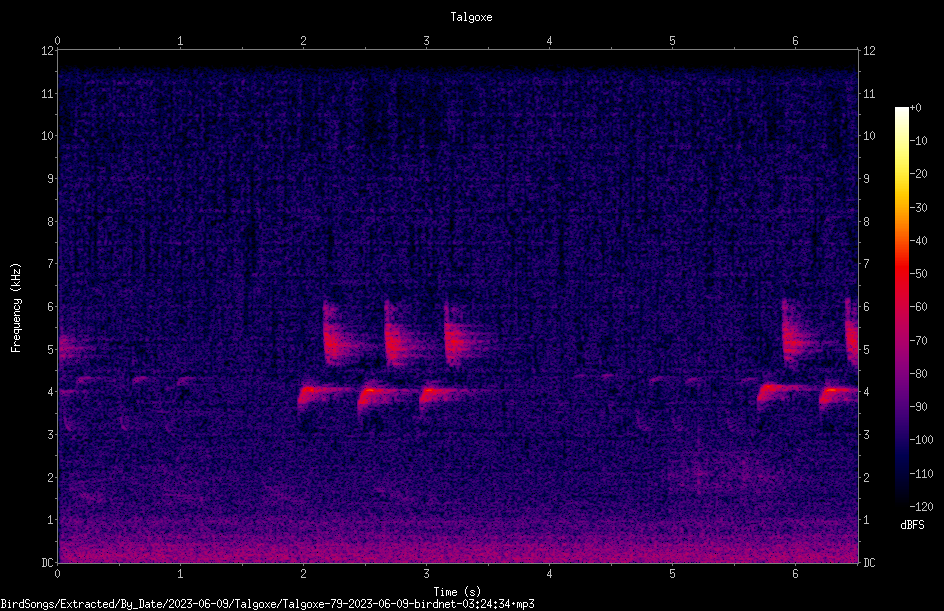Click the "-70" value on the color scale
This screenshot has height=611, width=944.
click(919, 341)
